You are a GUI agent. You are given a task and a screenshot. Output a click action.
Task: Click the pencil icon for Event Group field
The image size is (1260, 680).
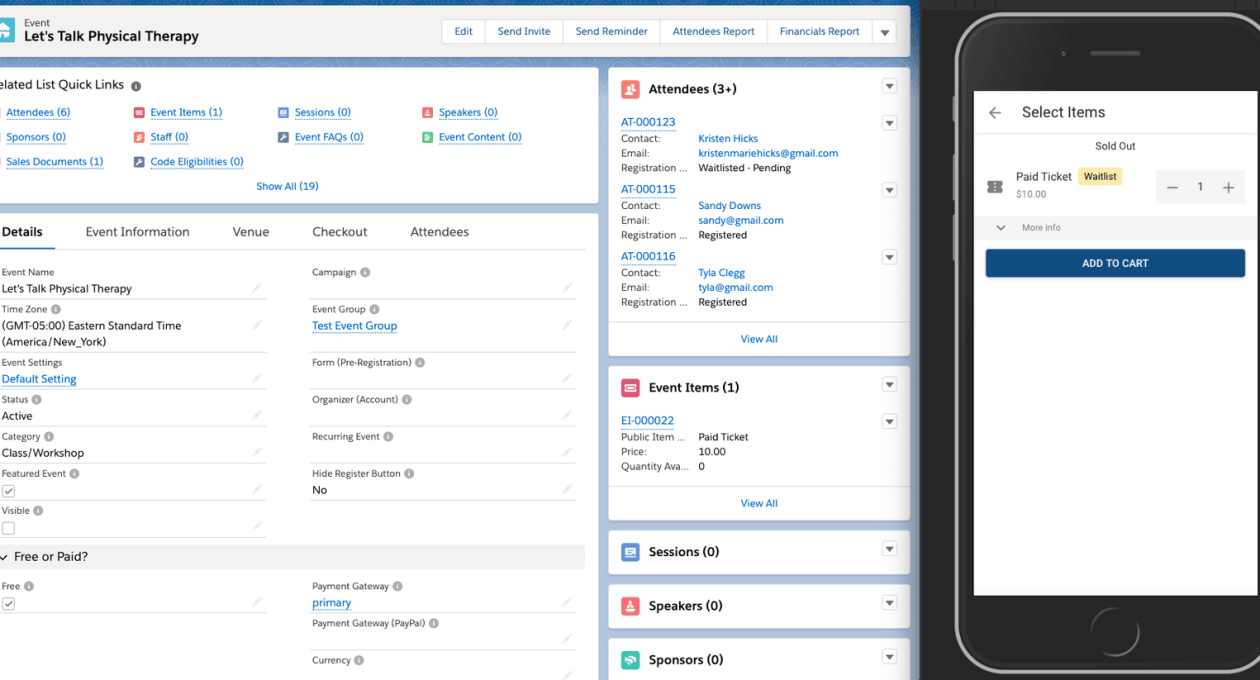tap(567, 325)
